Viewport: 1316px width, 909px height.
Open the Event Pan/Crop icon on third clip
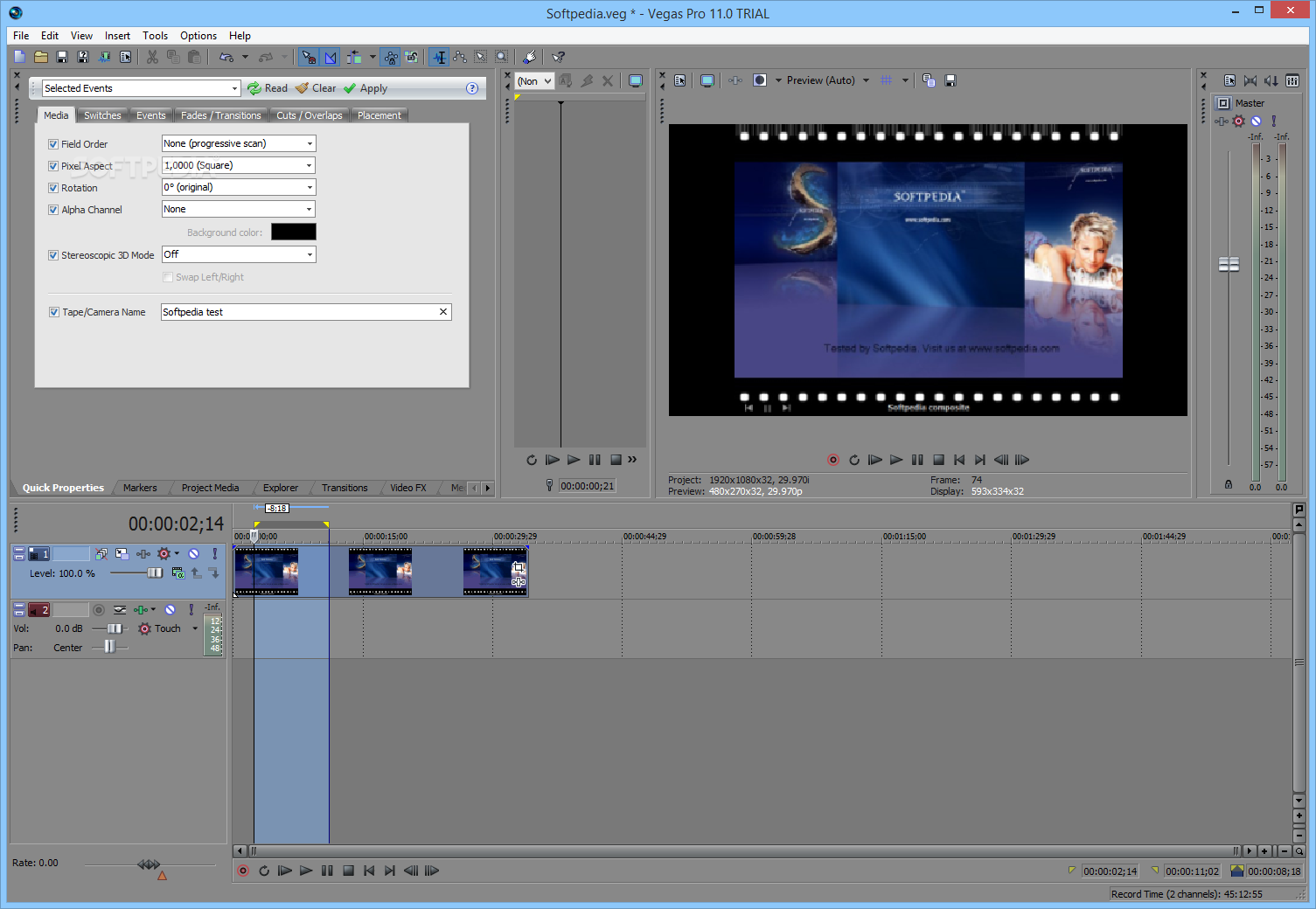[519, 567]
